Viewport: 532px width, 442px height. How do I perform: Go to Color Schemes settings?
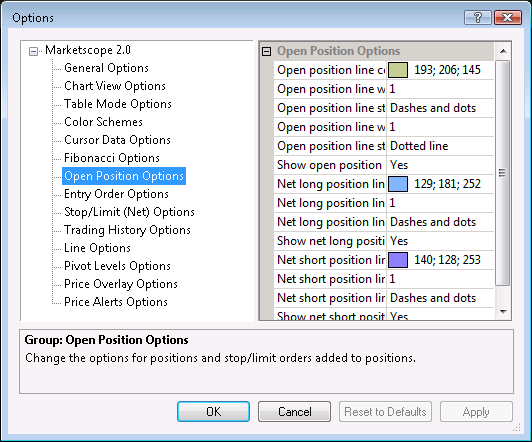click(x=103, y=122)
